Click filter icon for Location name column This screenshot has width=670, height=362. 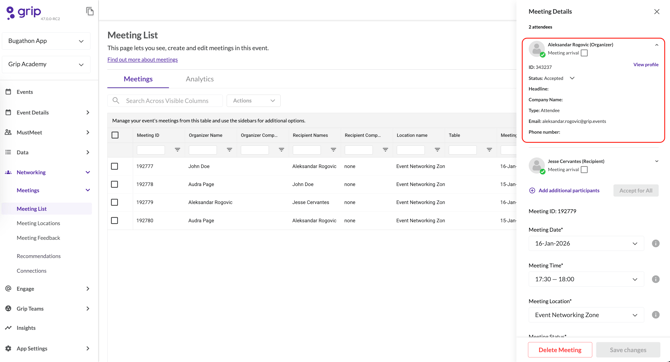pos(437,150)
